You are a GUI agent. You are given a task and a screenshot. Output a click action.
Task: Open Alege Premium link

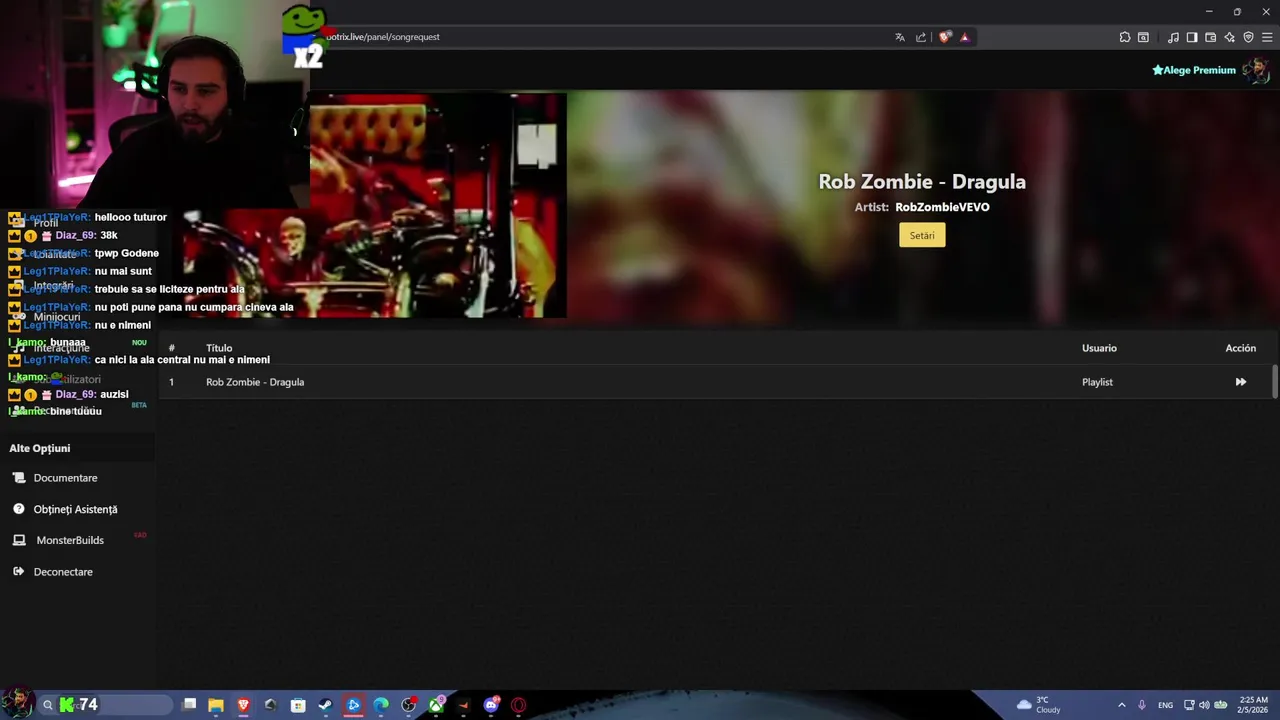point(1194,70)
